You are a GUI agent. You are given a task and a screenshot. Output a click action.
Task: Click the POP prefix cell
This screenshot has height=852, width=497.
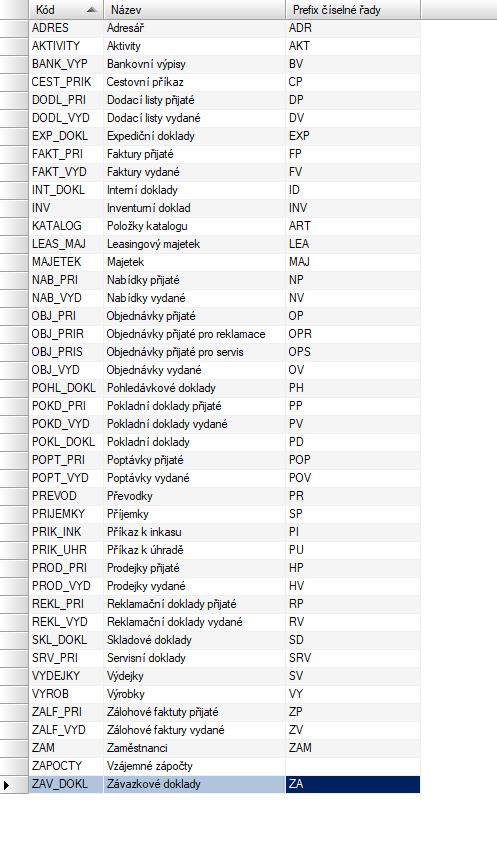point(353,460)
